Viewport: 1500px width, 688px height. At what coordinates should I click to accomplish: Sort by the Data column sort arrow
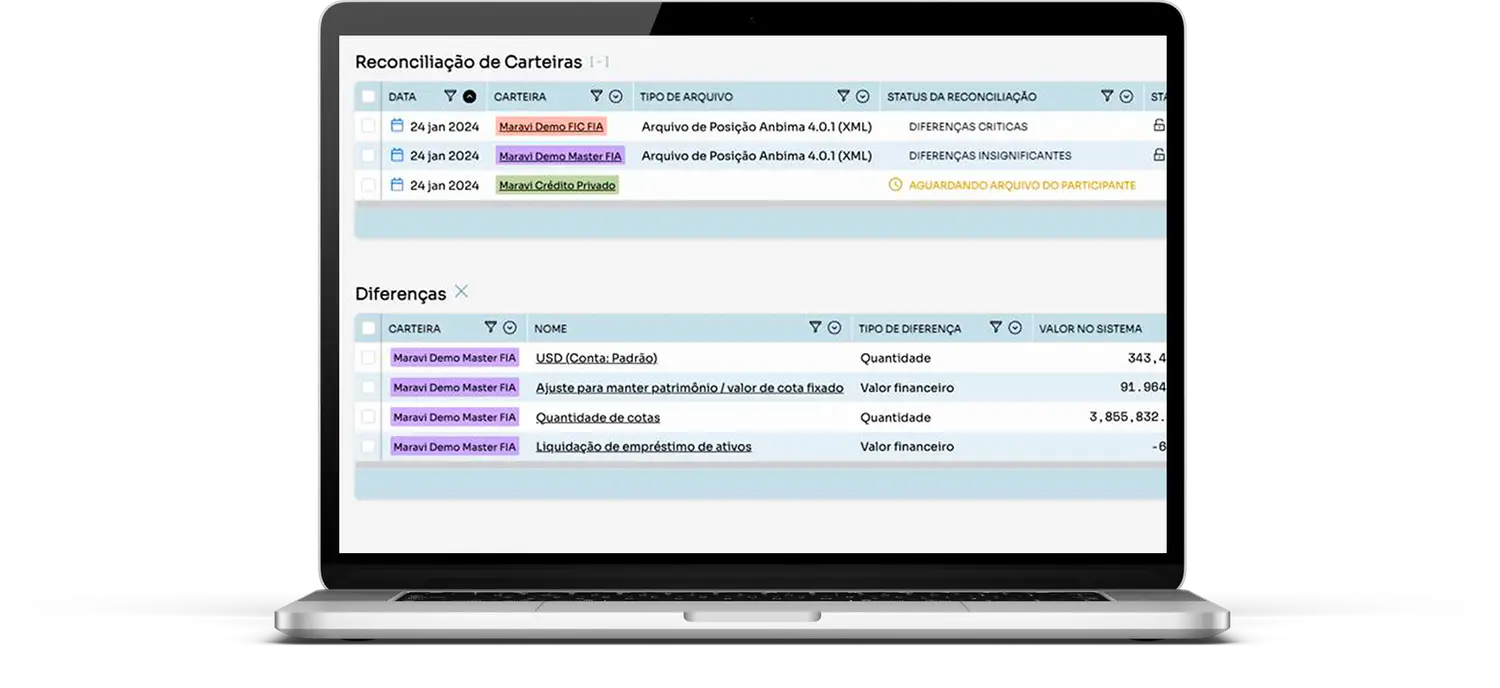pos(469,97)
